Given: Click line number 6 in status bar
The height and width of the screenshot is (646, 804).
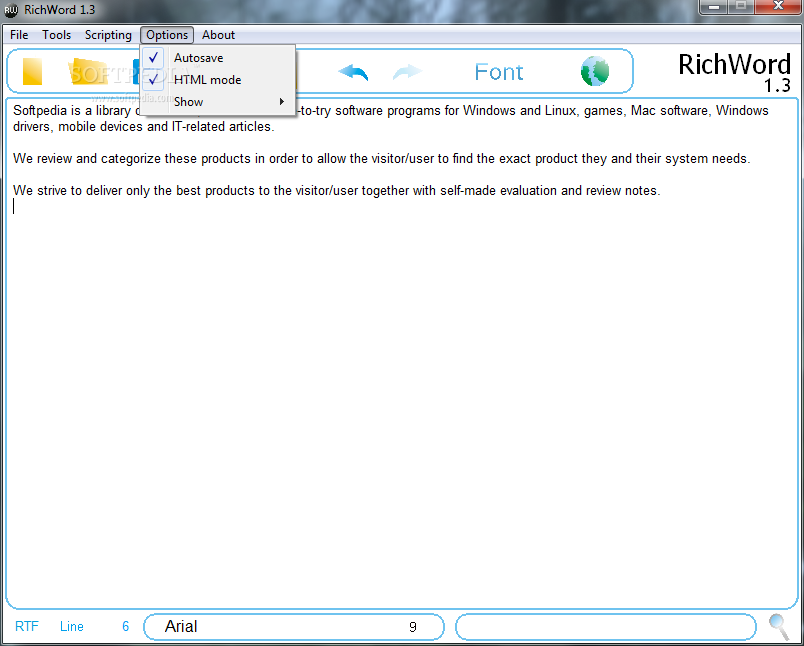Looking at the screenshot, I should click(x=126, y=626).
